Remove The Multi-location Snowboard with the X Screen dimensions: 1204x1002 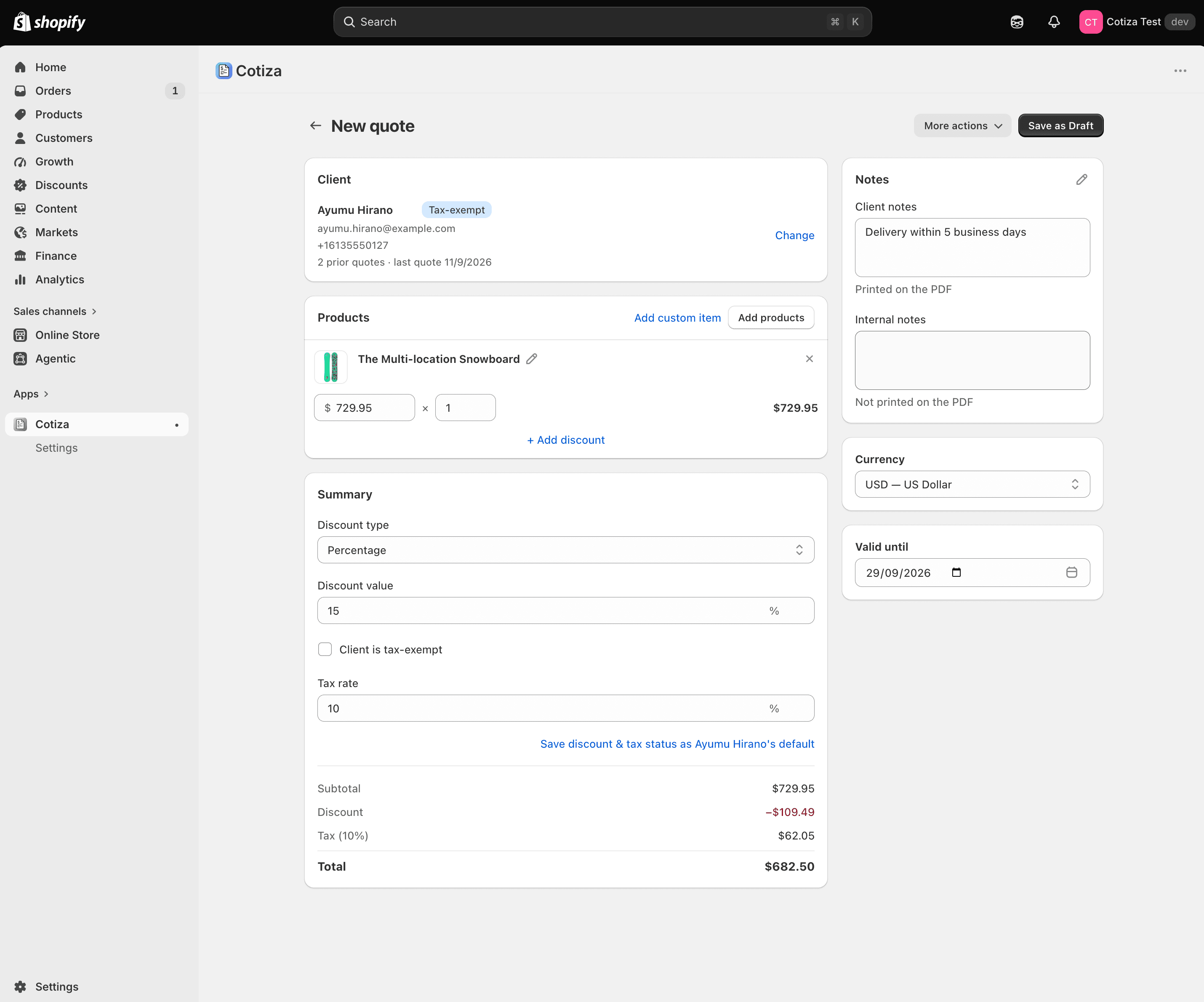(810, 359)
